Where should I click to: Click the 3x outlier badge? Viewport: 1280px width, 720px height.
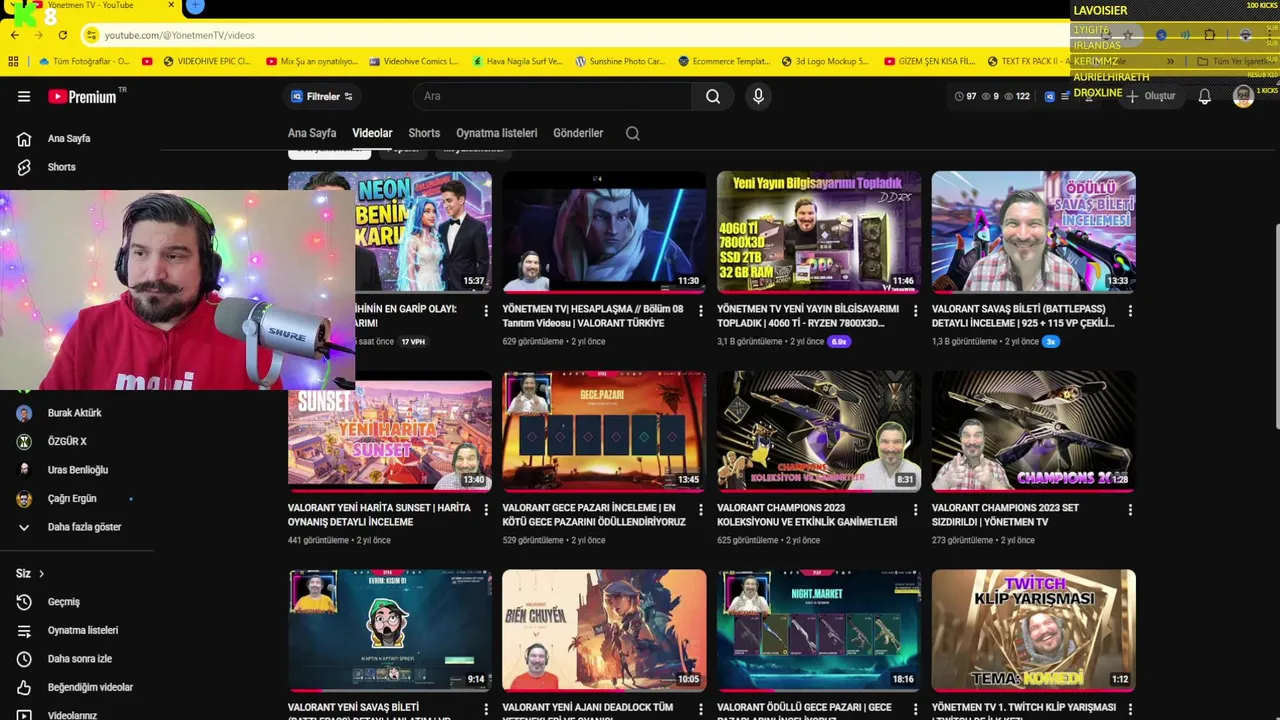point(1050,341)
